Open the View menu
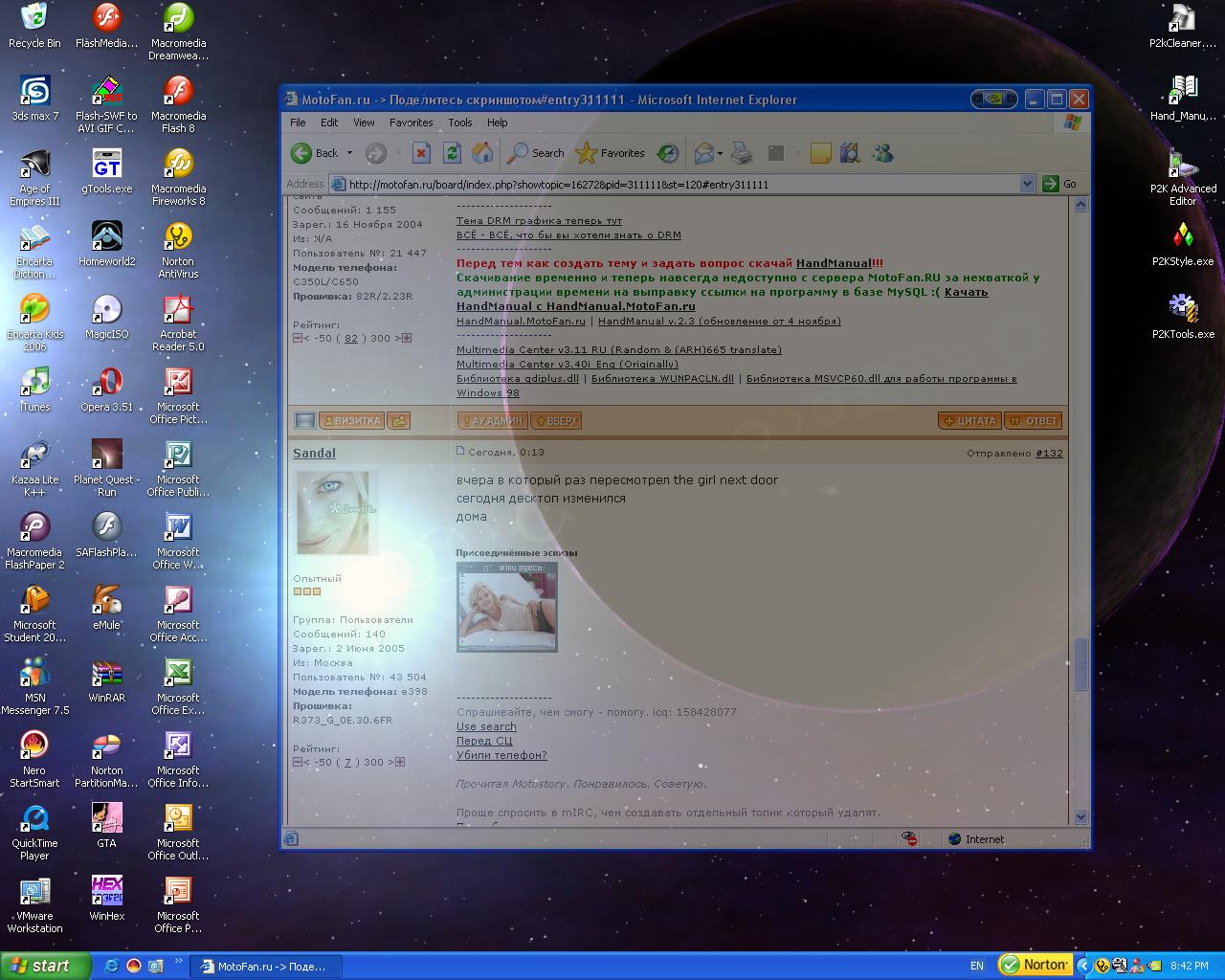 364,122
